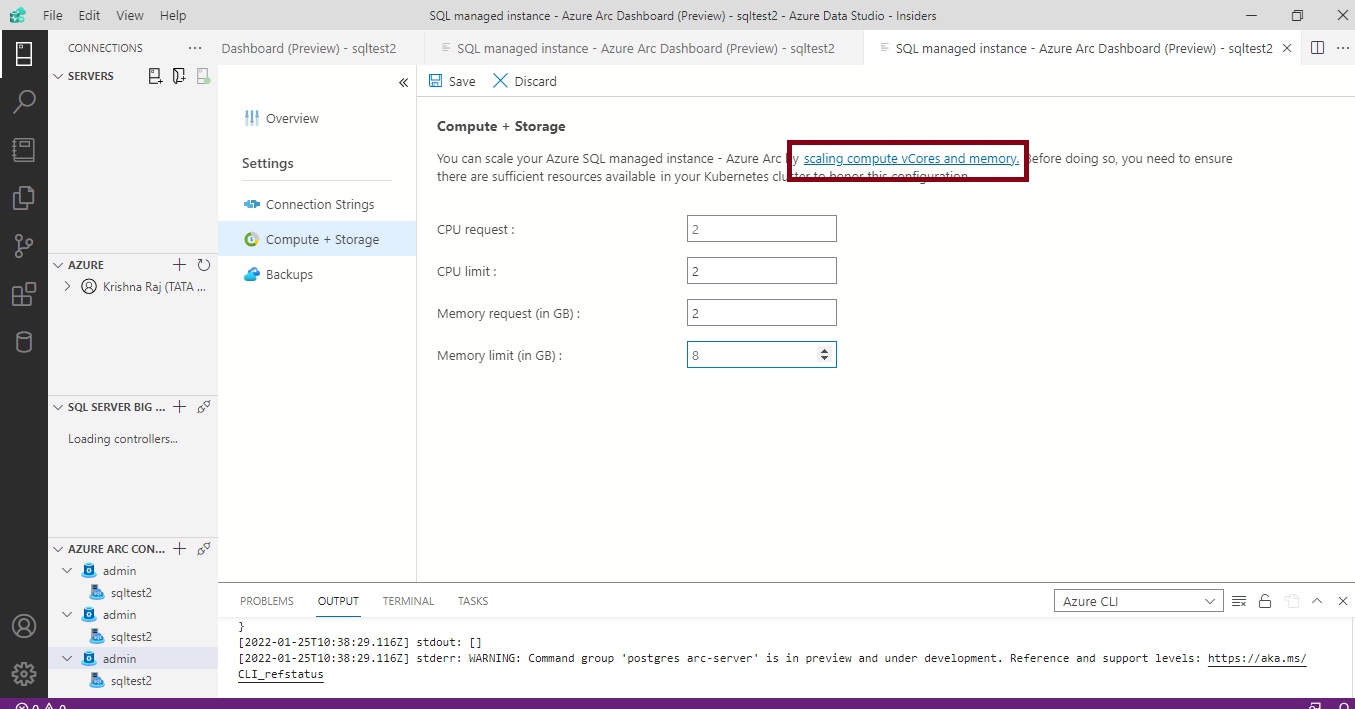Viewport: 1355px width, 709px height.
Task: Click inside the CPU request field
Action: tap(761, 228)
